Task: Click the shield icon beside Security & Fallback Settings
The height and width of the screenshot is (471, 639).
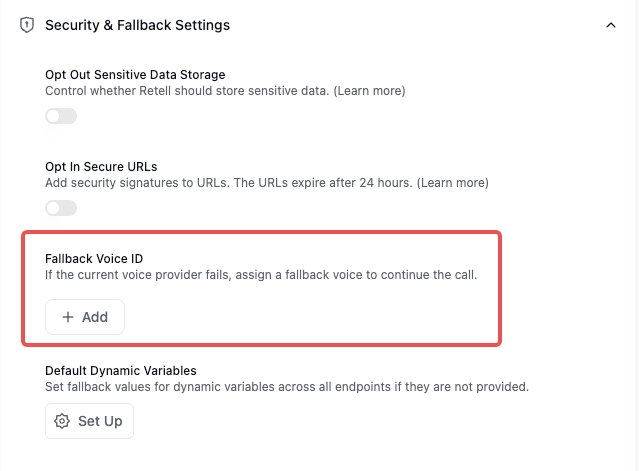Action: coord(27,25)
